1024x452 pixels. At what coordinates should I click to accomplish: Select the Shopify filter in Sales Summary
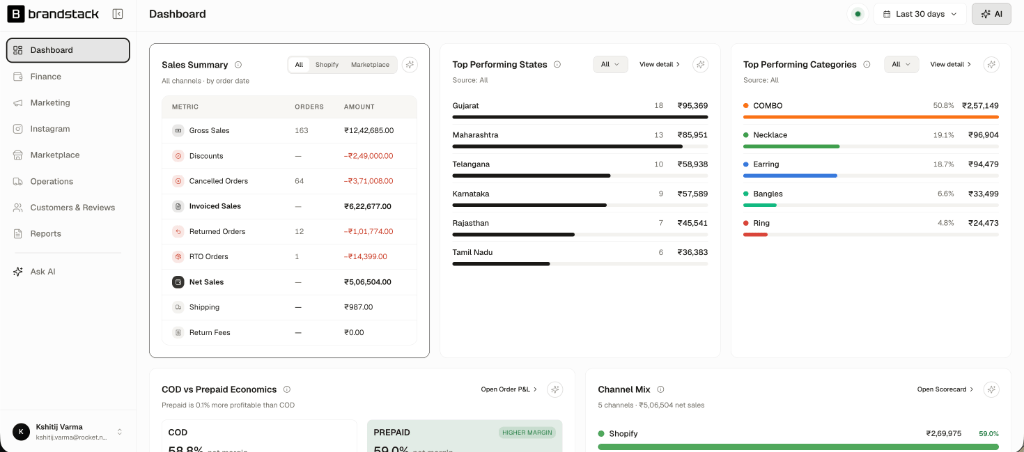point(327,65)
